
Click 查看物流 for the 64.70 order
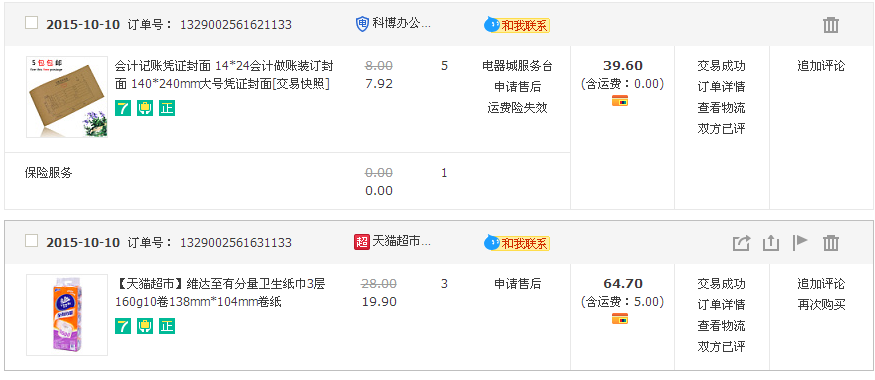721,326
